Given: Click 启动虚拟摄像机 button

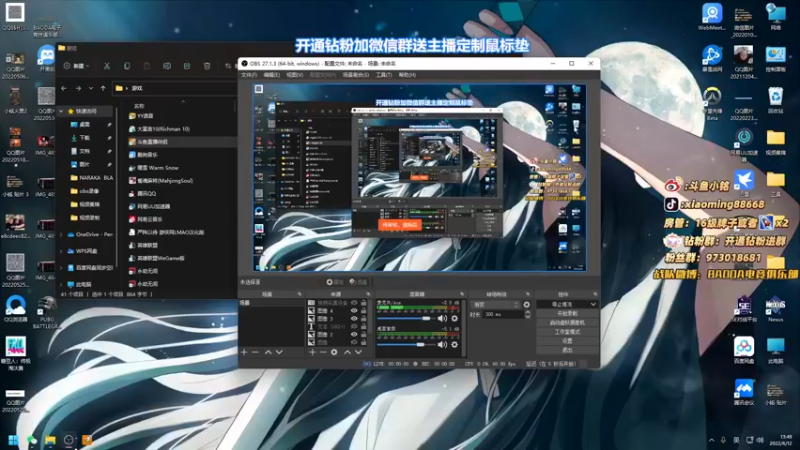Looking at the screenshot, I should pyautogui.click(x=567, y=322).
